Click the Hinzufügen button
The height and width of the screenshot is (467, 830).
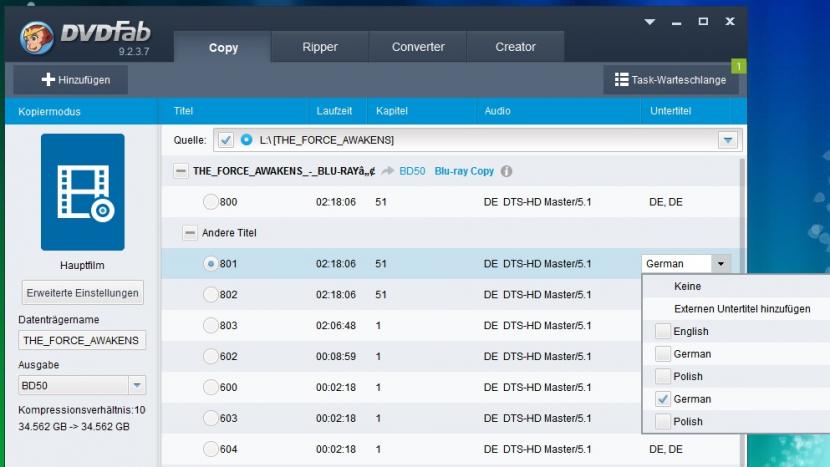coord(76,80)
